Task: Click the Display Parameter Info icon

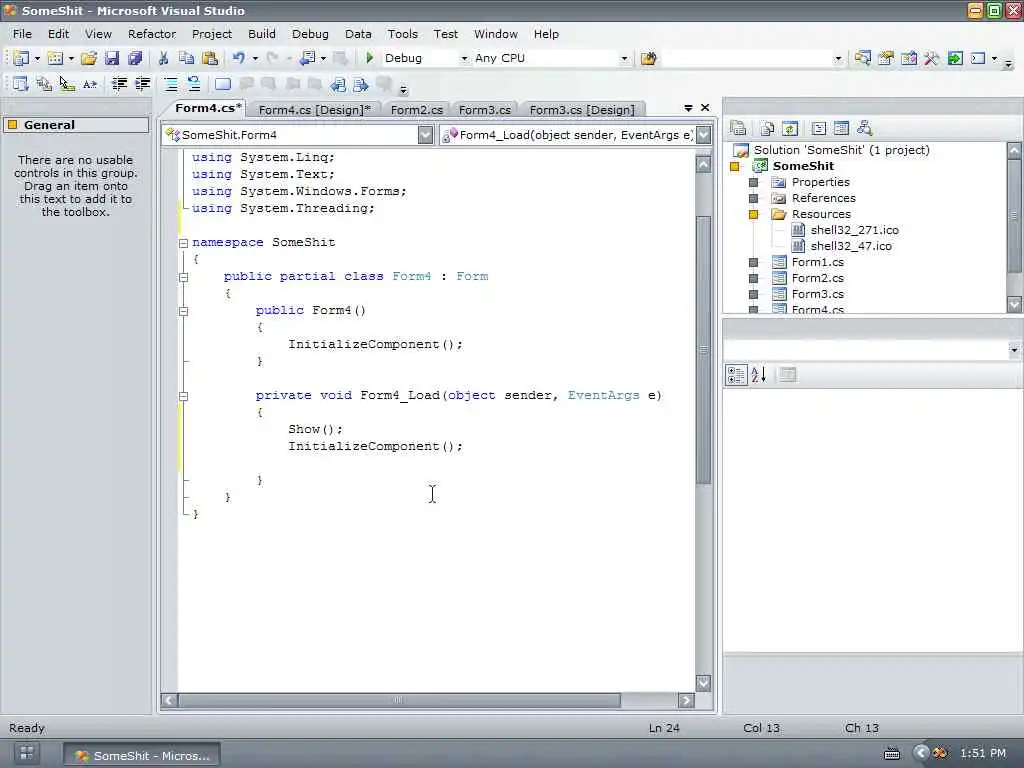Action: point(44,84)
